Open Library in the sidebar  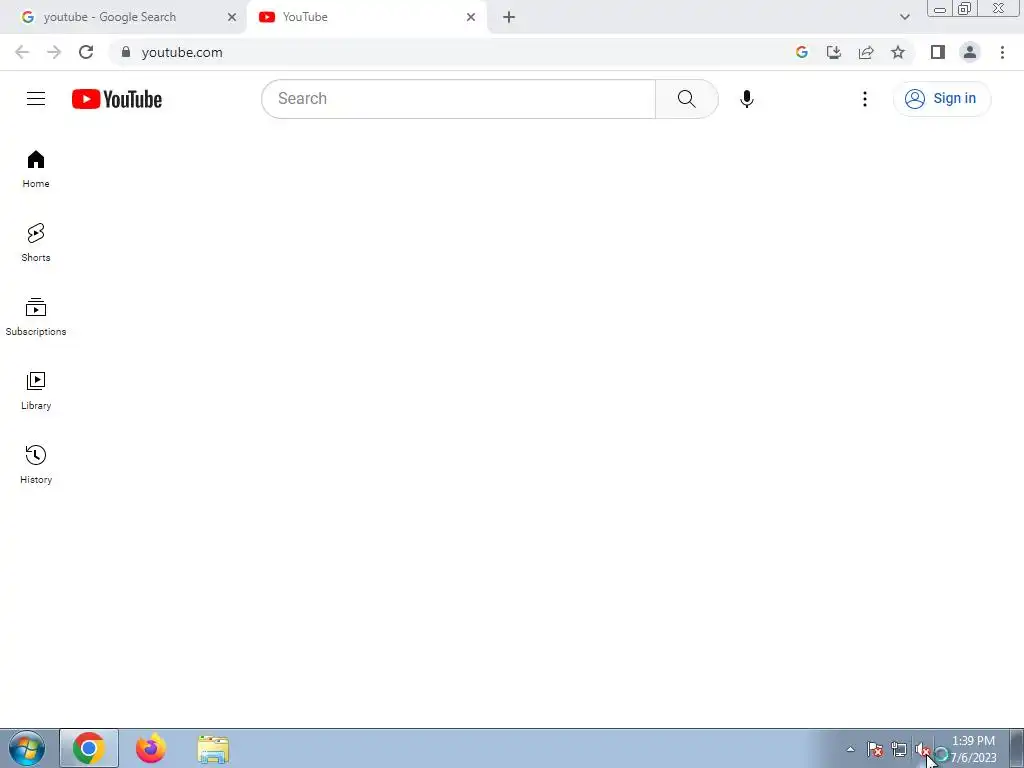tap(36, 391)
